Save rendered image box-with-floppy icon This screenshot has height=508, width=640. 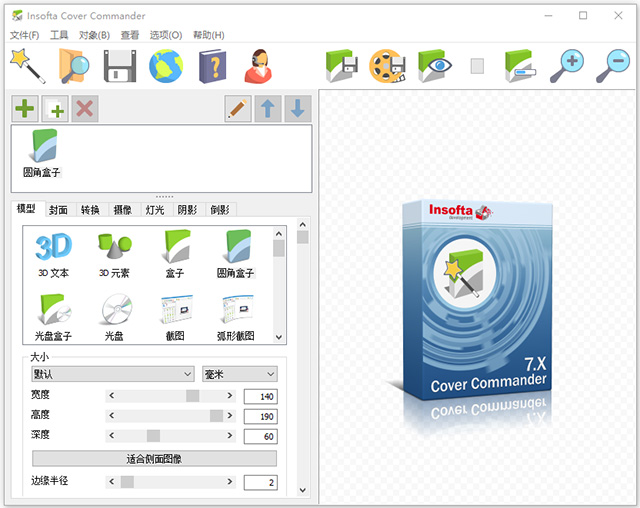click(342, 66)
